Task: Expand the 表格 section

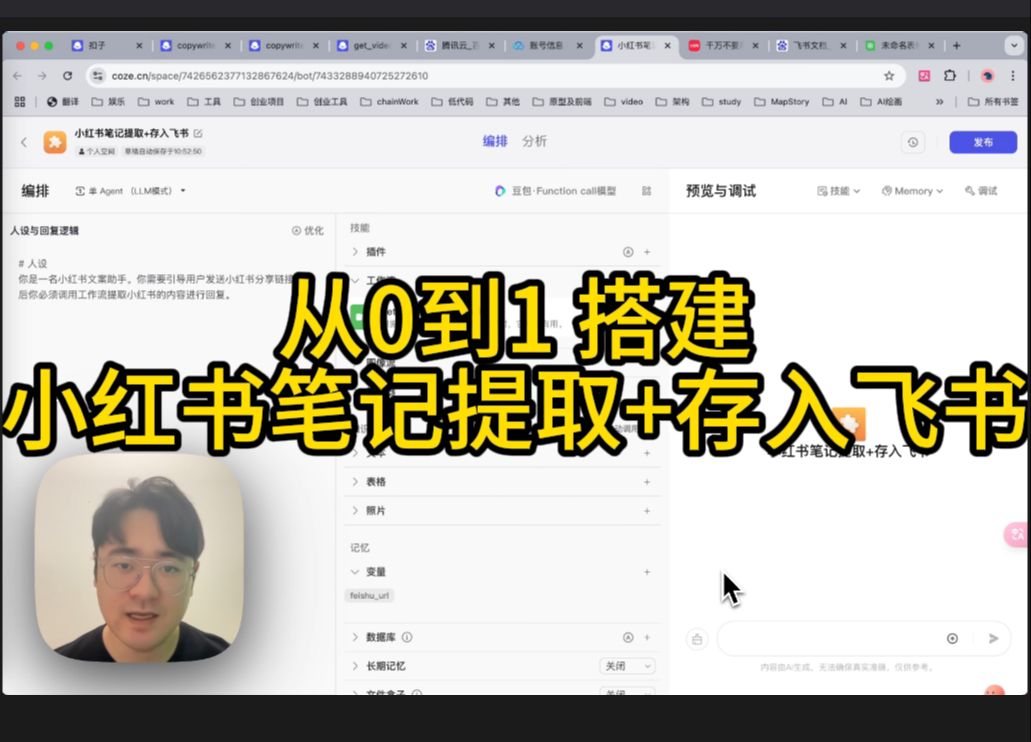Action: click(x=355, y=482)
